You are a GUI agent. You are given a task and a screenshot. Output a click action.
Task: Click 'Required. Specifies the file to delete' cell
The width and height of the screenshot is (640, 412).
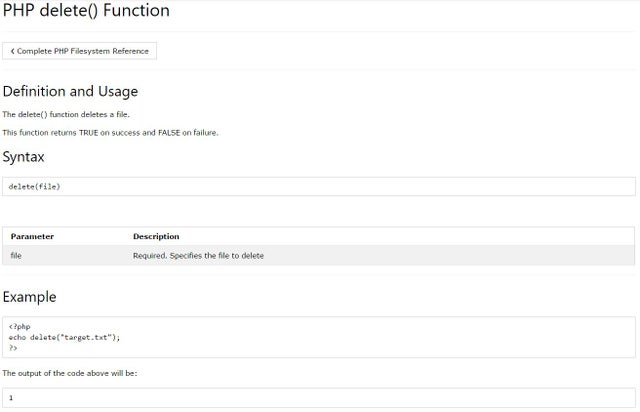[198, 256]
